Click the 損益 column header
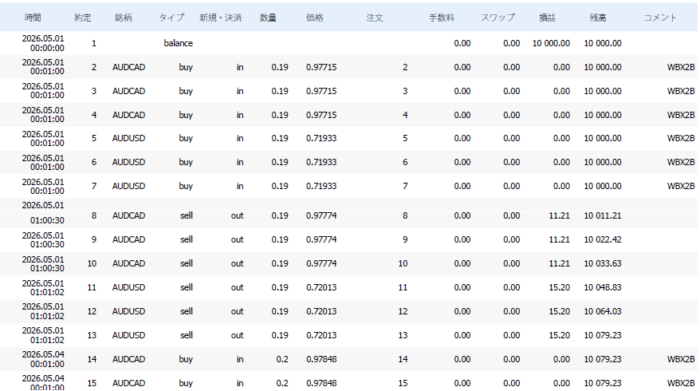 click(x=547, y=17)
